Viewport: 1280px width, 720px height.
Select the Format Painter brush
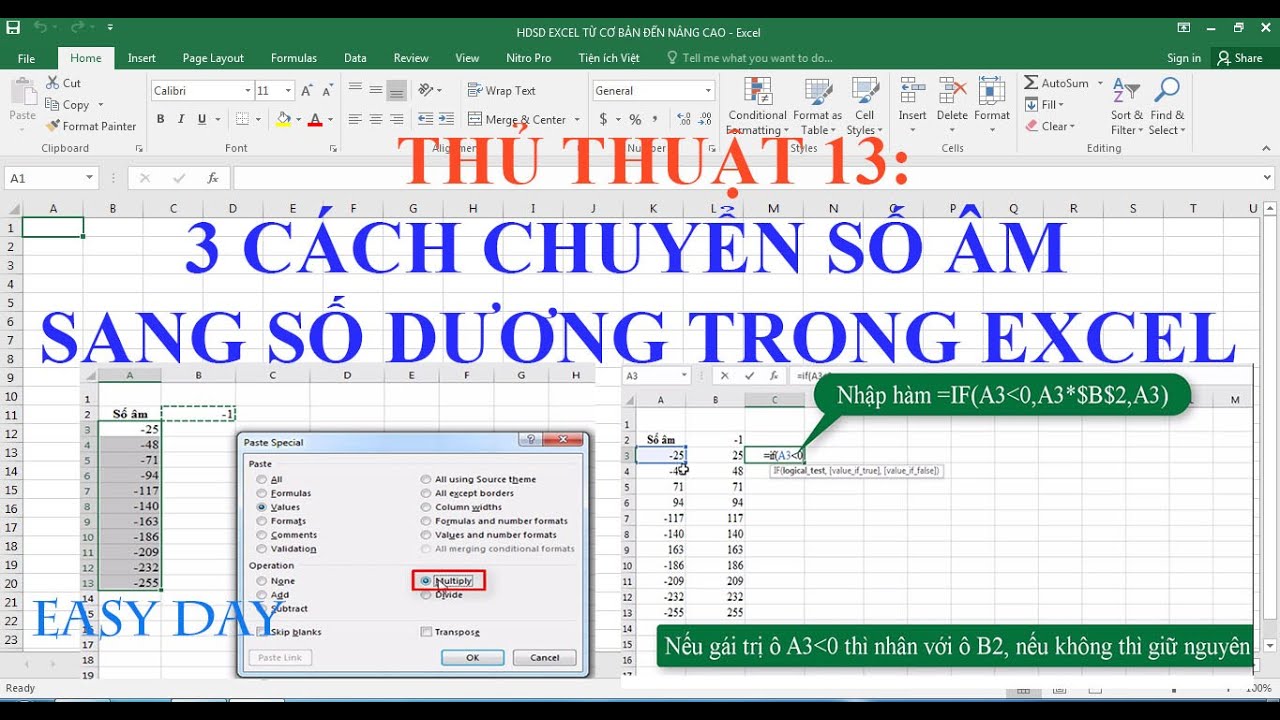52,126
